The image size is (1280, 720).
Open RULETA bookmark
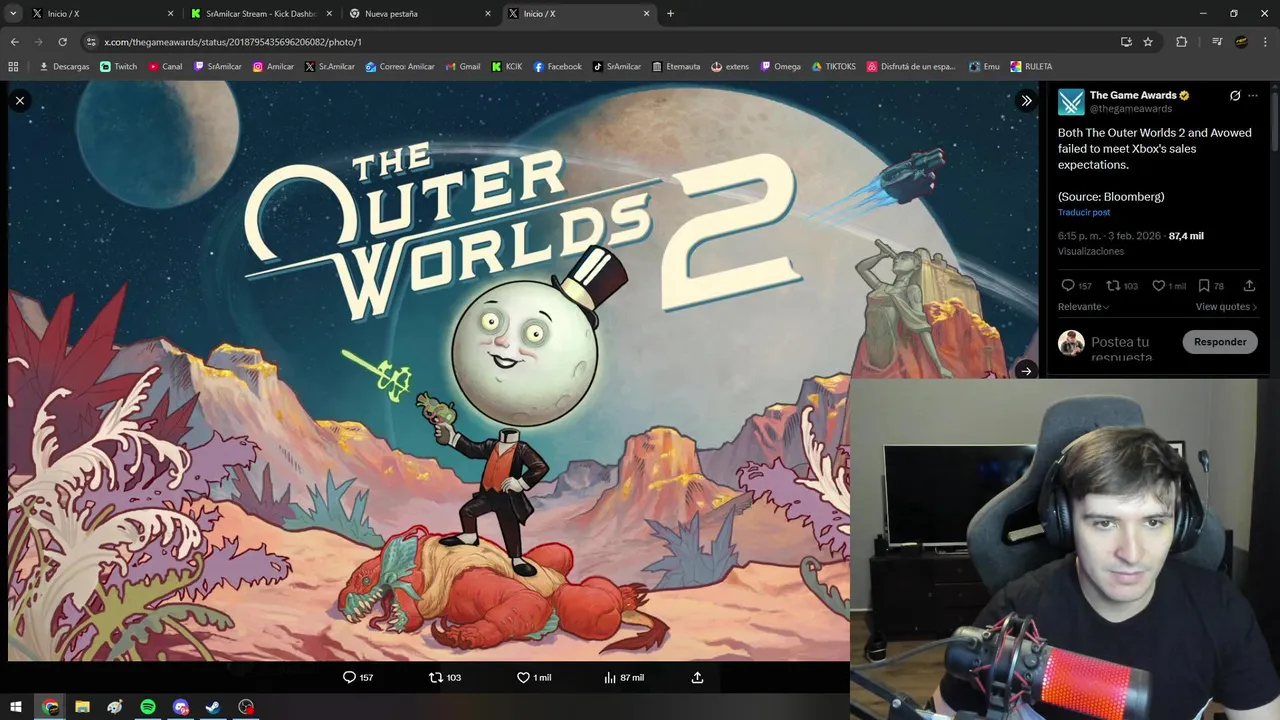(x=1031, y=67)
